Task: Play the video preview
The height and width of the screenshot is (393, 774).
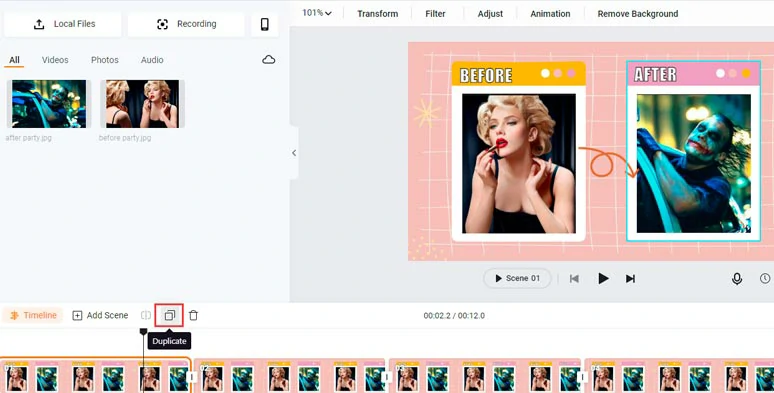Action: pos(603,278)
